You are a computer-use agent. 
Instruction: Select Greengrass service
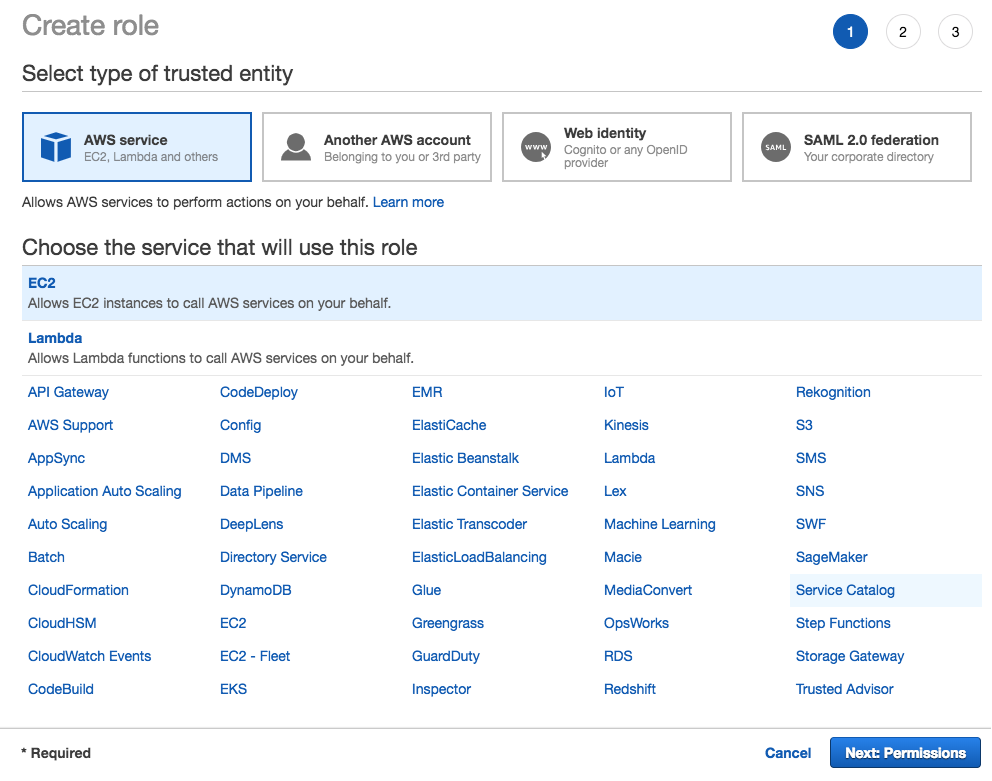point(448,623)
